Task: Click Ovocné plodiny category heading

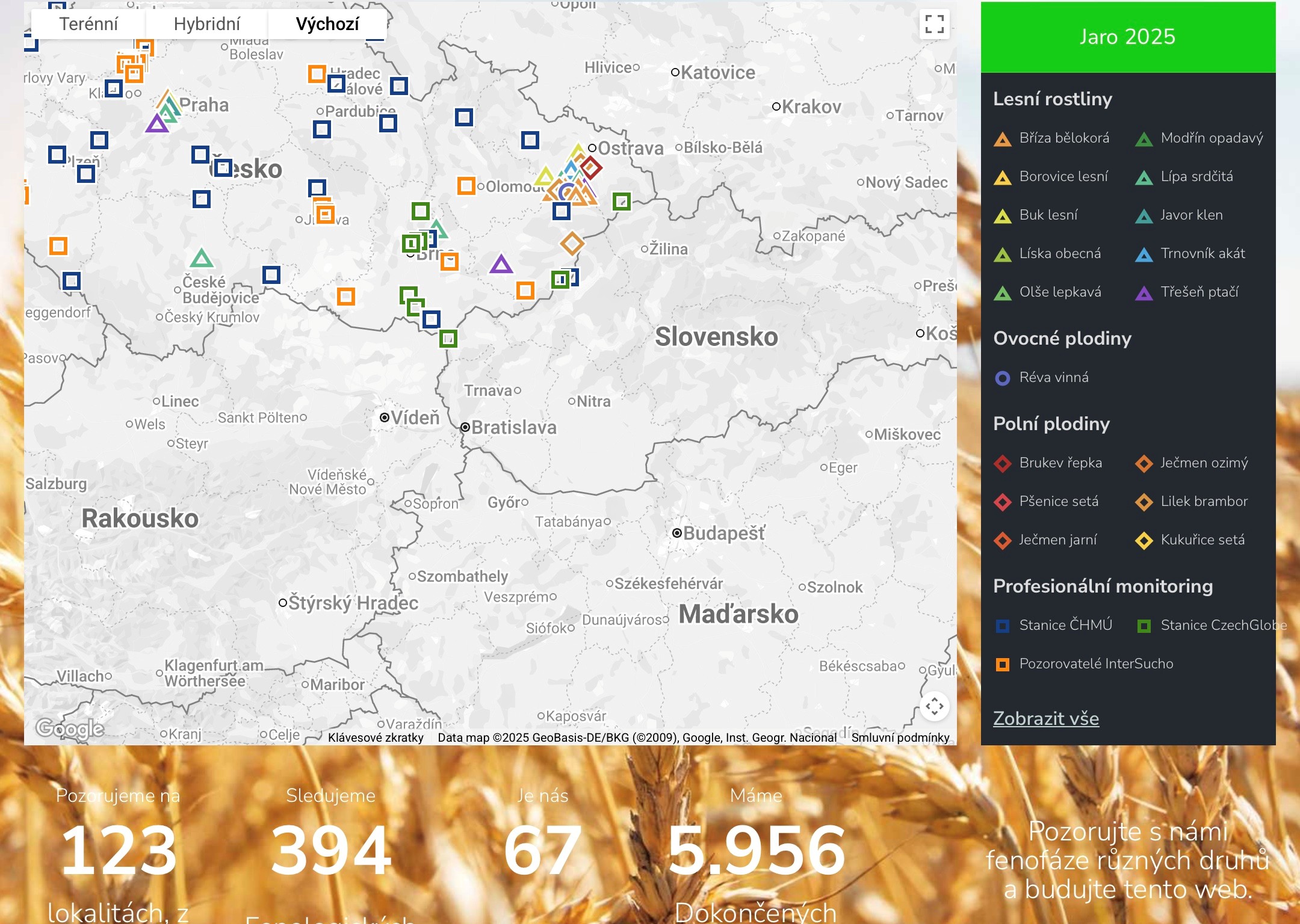Action: coord(1062,339)
